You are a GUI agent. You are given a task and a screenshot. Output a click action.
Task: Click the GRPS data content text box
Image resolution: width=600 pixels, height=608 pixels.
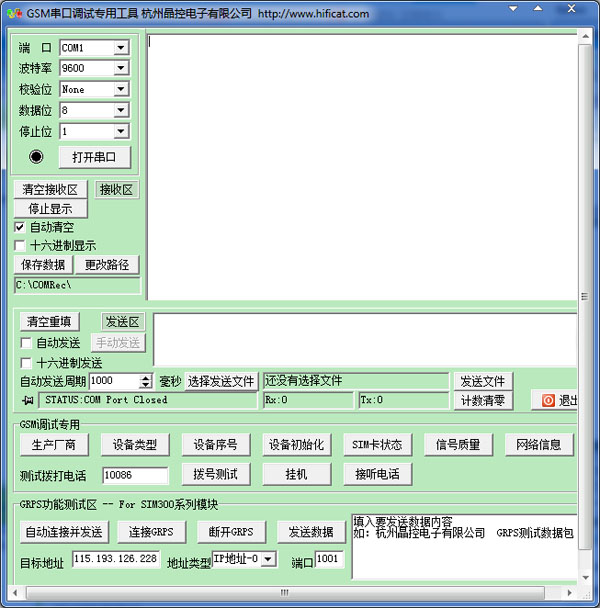tap(464, 547)
